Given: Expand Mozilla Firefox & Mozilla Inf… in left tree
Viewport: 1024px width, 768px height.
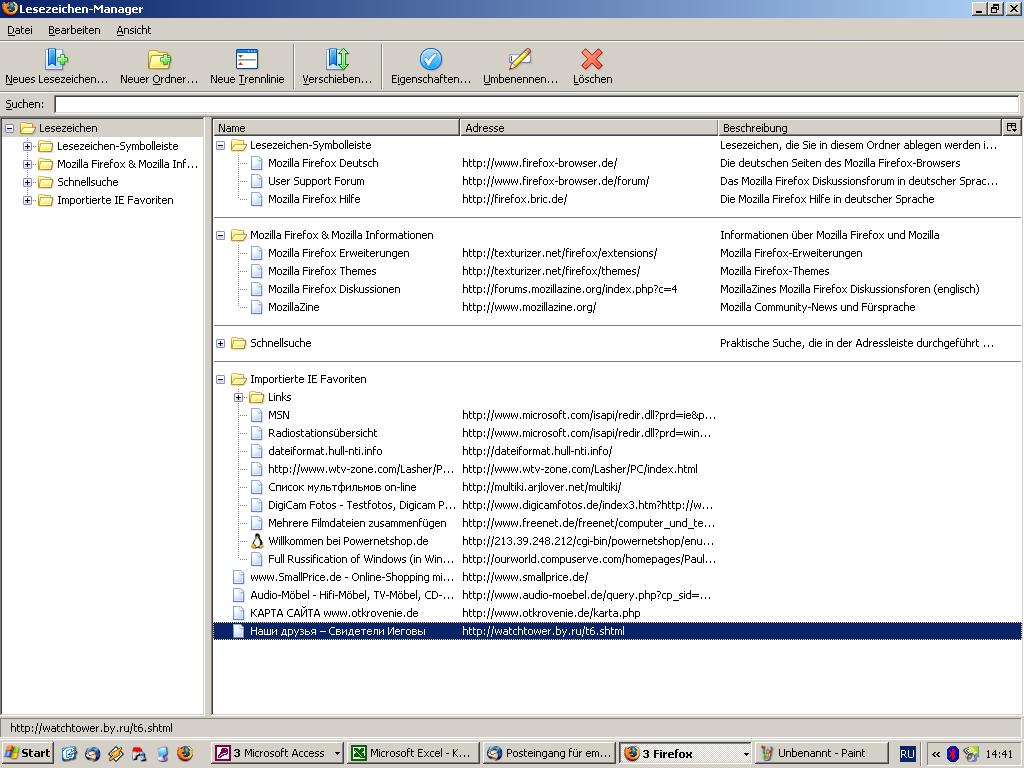Looking at the screenshot, I should (x=27, y=165).
